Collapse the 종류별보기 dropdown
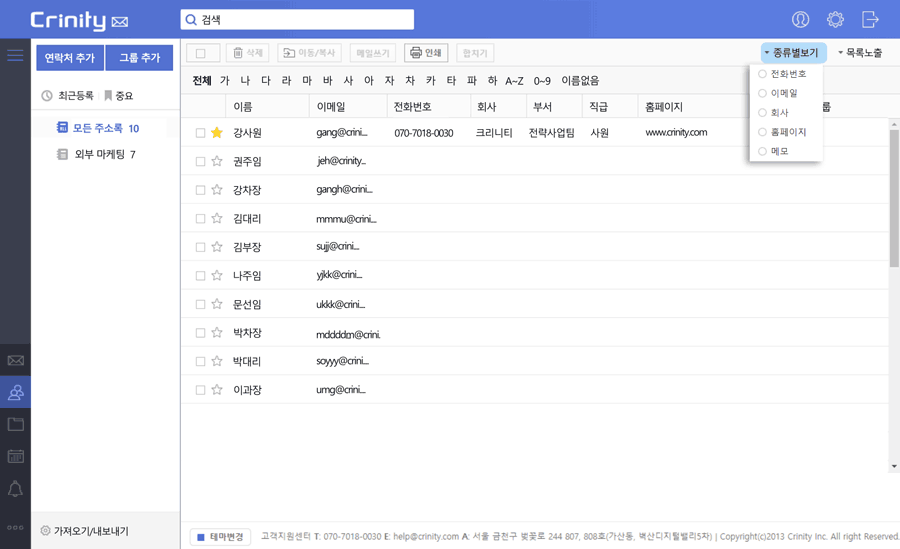 click(794, 53)
